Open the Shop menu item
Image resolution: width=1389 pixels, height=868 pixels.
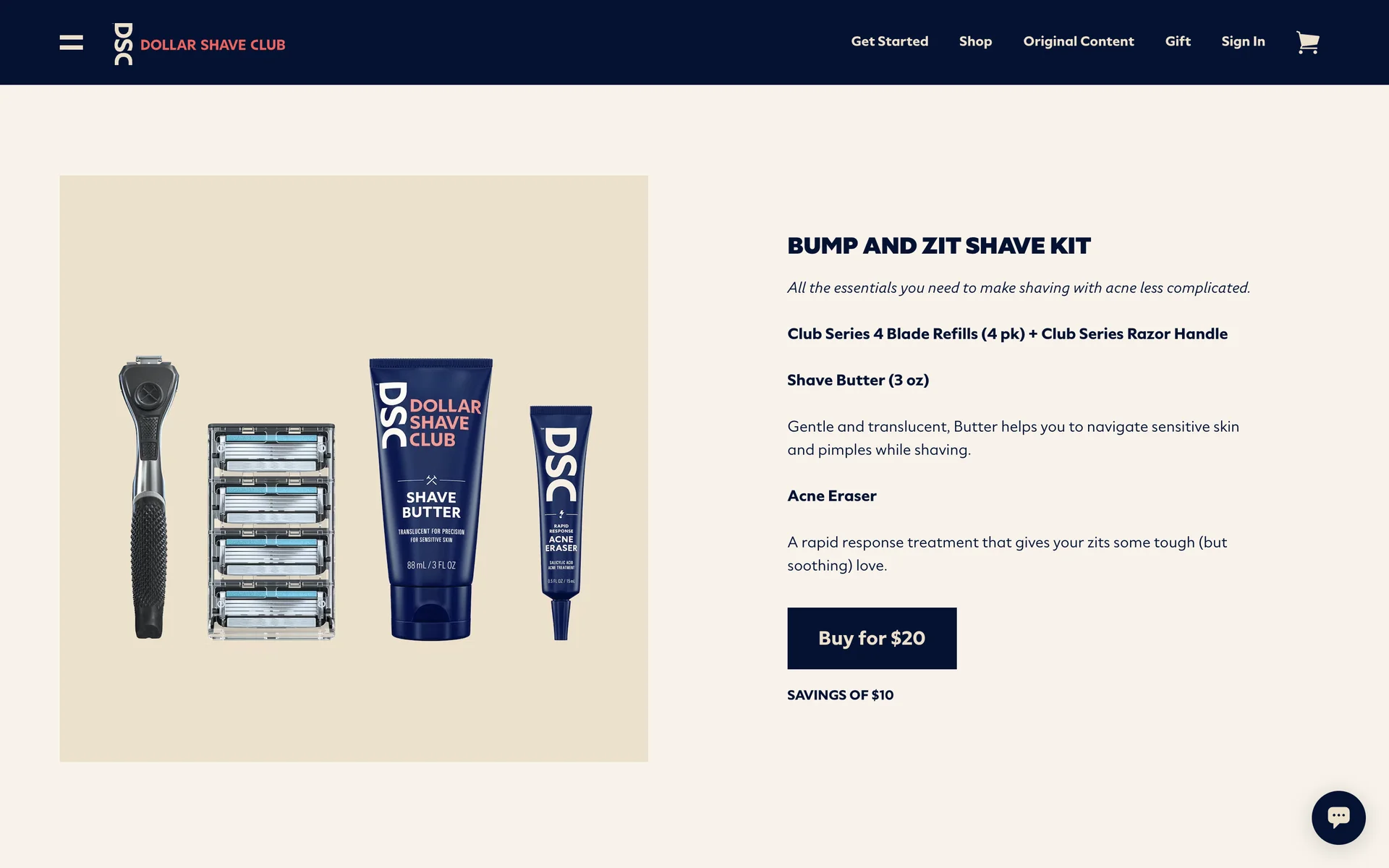975,41
